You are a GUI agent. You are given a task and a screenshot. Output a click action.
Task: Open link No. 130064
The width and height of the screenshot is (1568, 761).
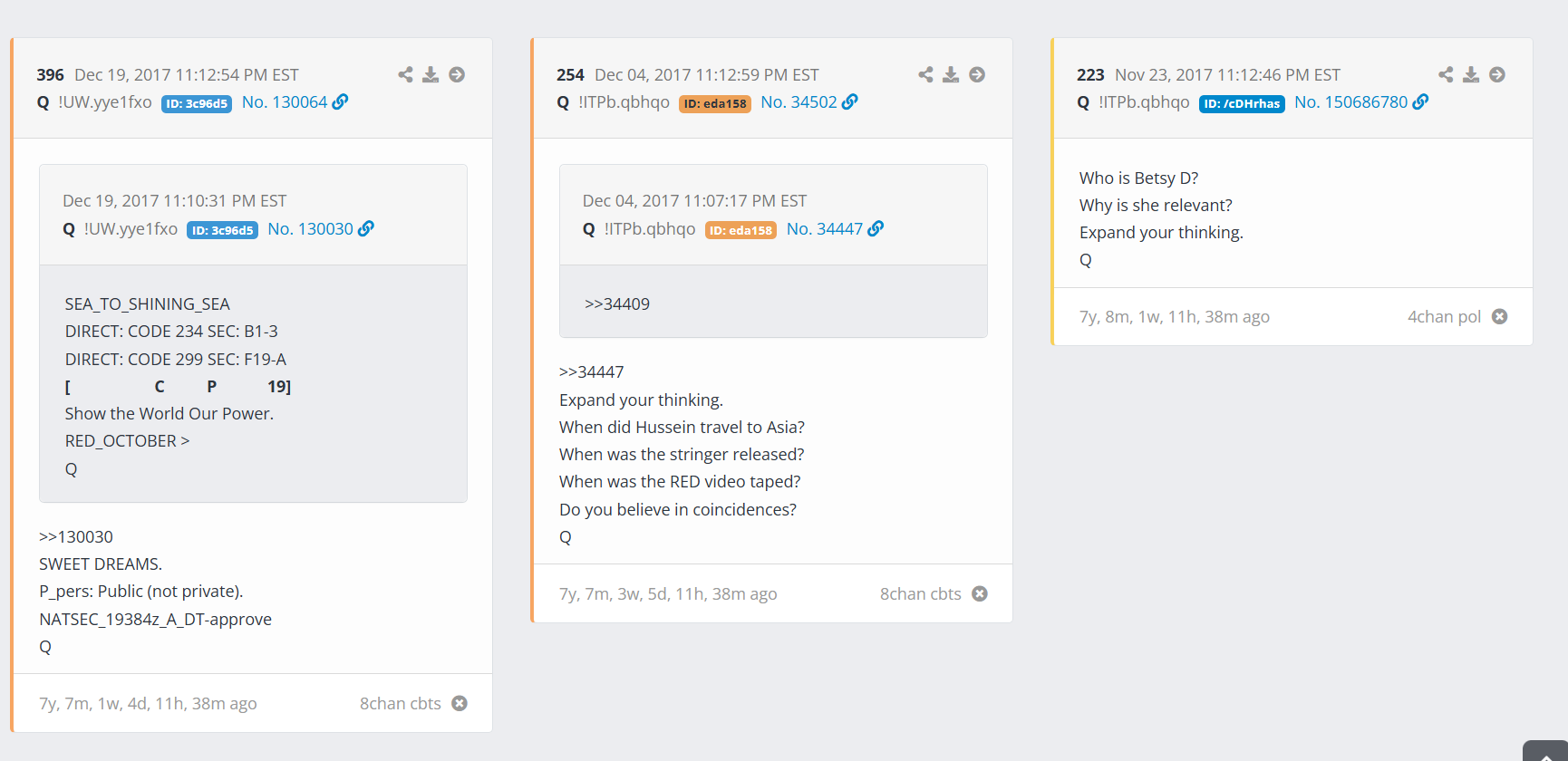[x=285, y=102]
